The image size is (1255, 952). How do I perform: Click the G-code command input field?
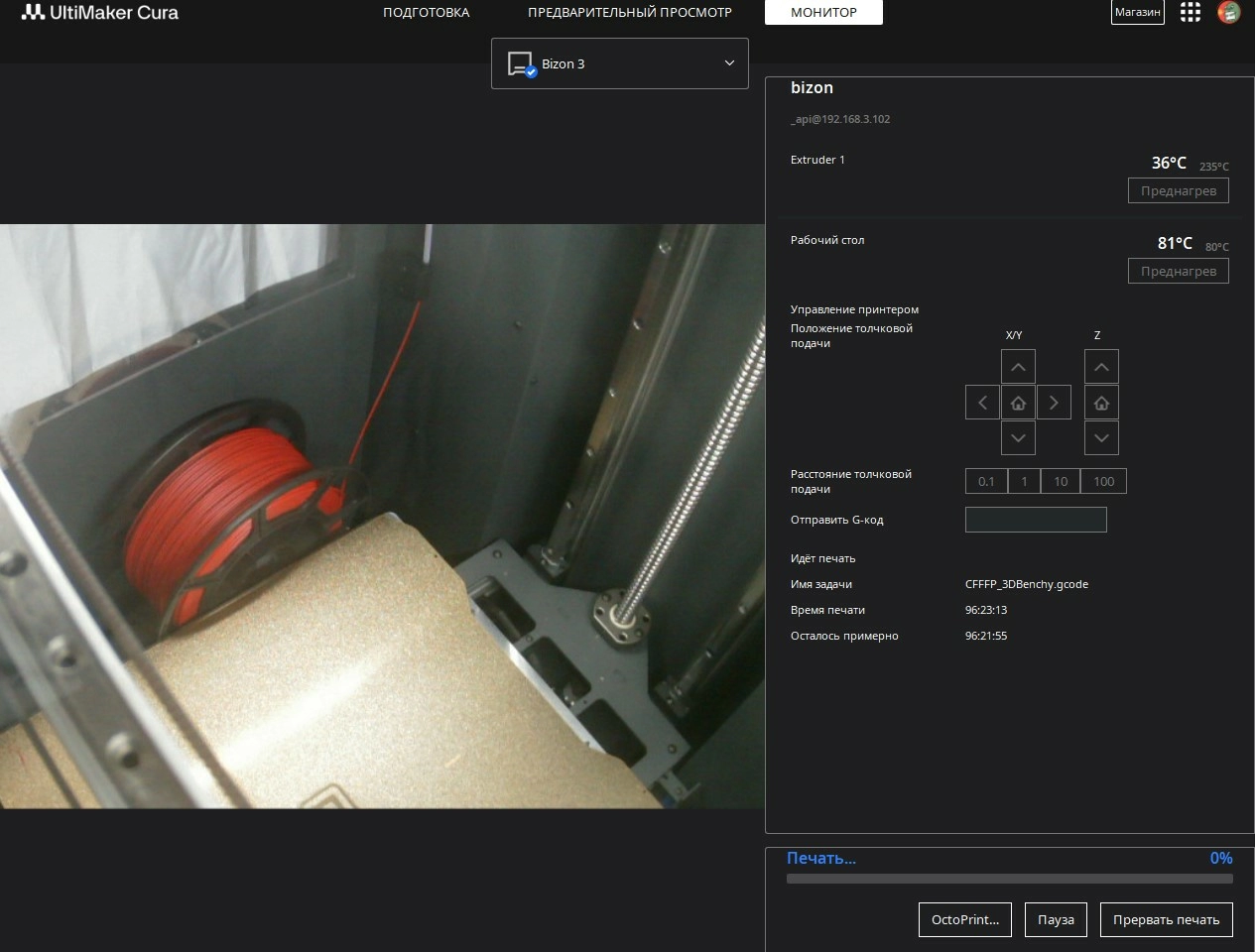1035,519
